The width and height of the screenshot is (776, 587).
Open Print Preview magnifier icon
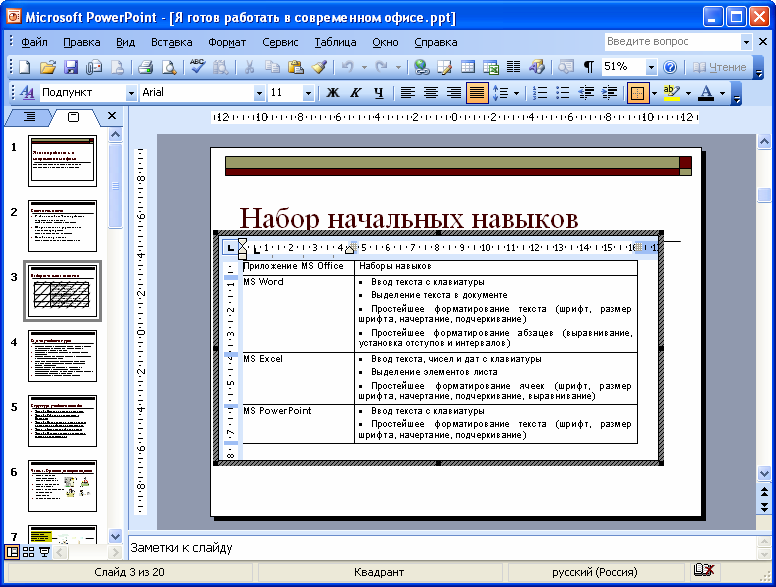pyautogui.click(x=169, y=67)
